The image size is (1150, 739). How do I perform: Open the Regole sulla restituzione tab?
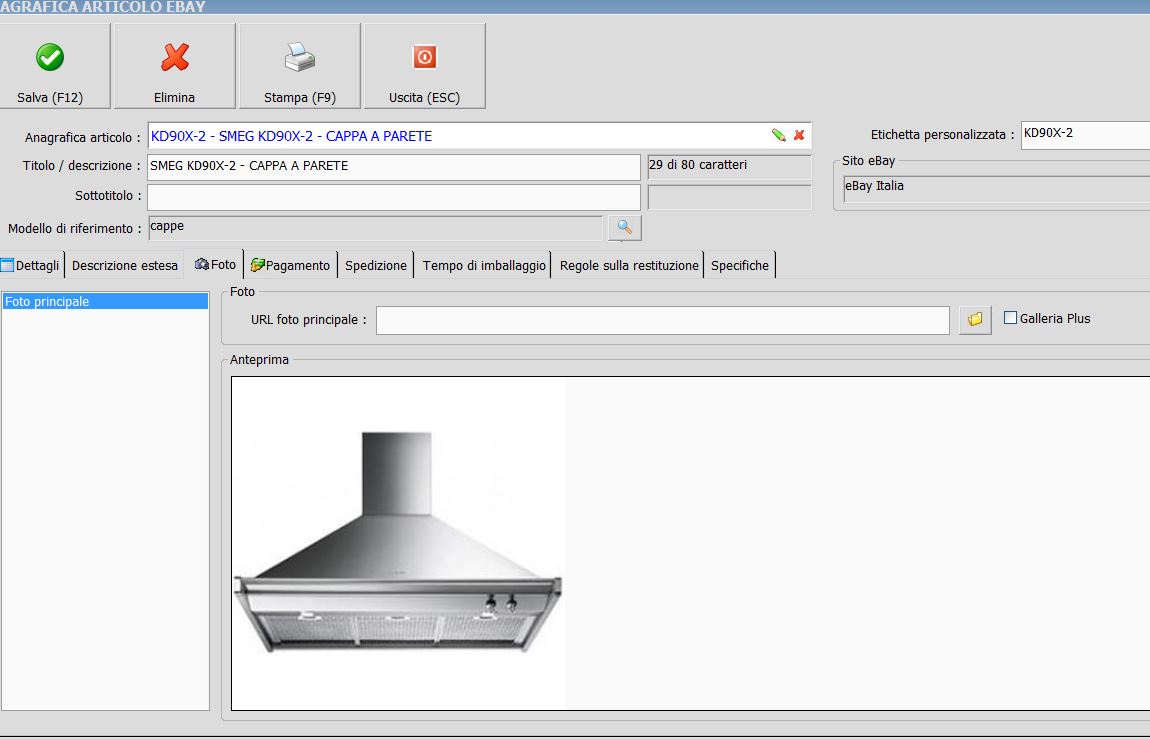tap(629, 265)
